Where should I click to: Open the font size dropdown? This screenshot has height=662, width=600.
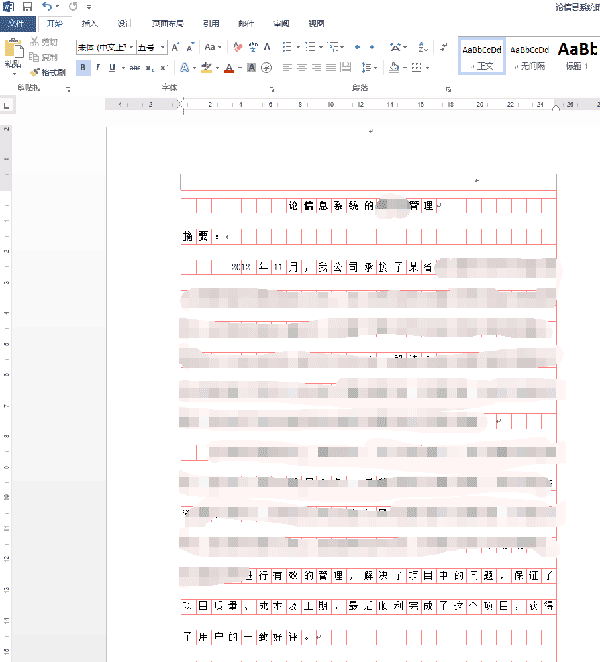pos(162,48)
